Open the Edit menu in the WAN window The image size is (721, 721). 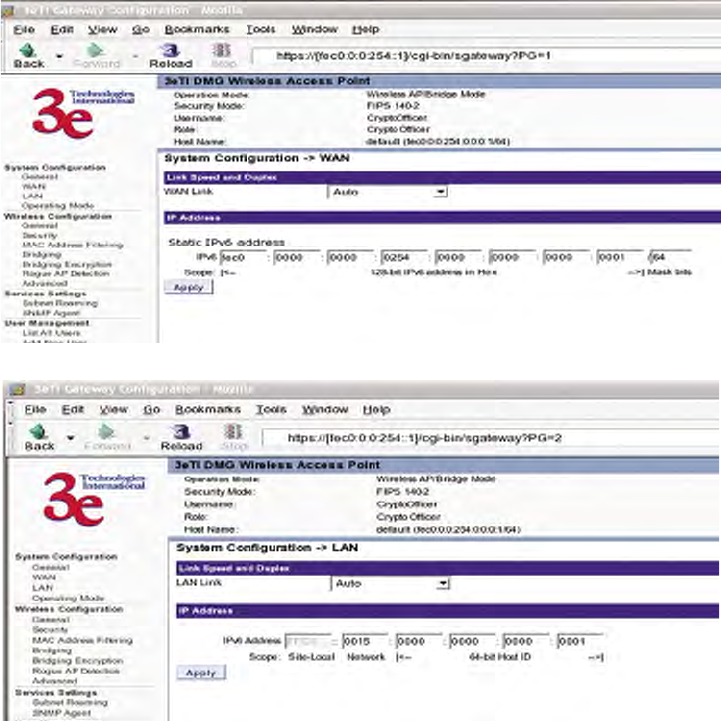[x=62, y=29]
